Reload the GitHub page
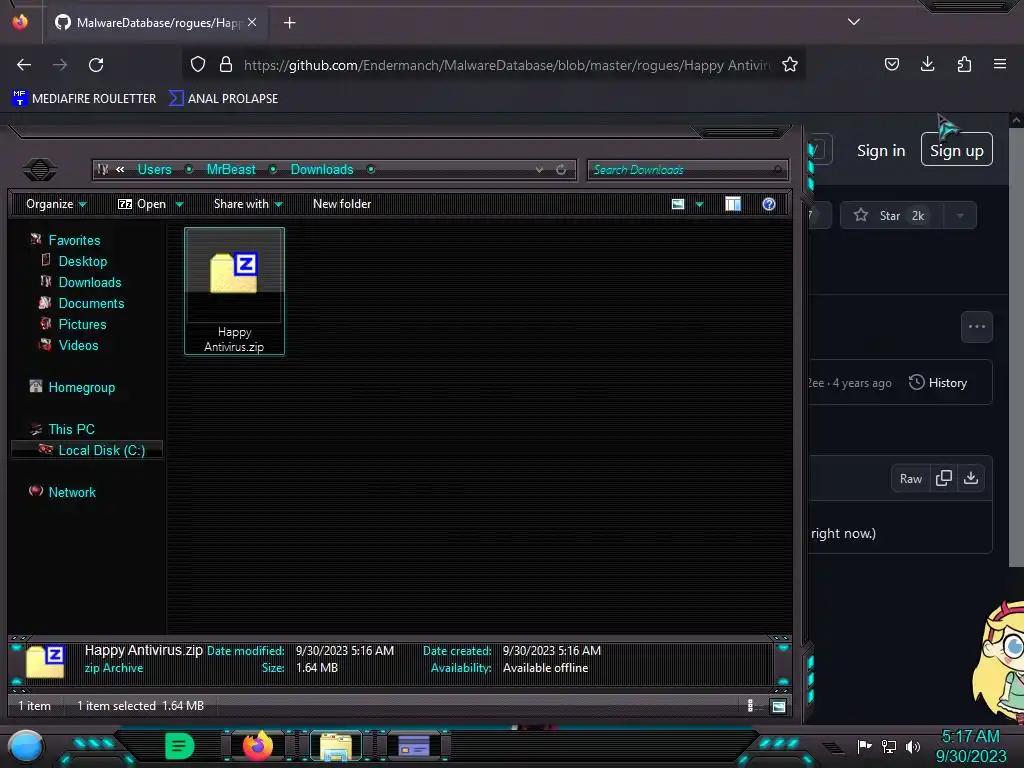This screenshot has height=768, width=1024. pos(96,65)
